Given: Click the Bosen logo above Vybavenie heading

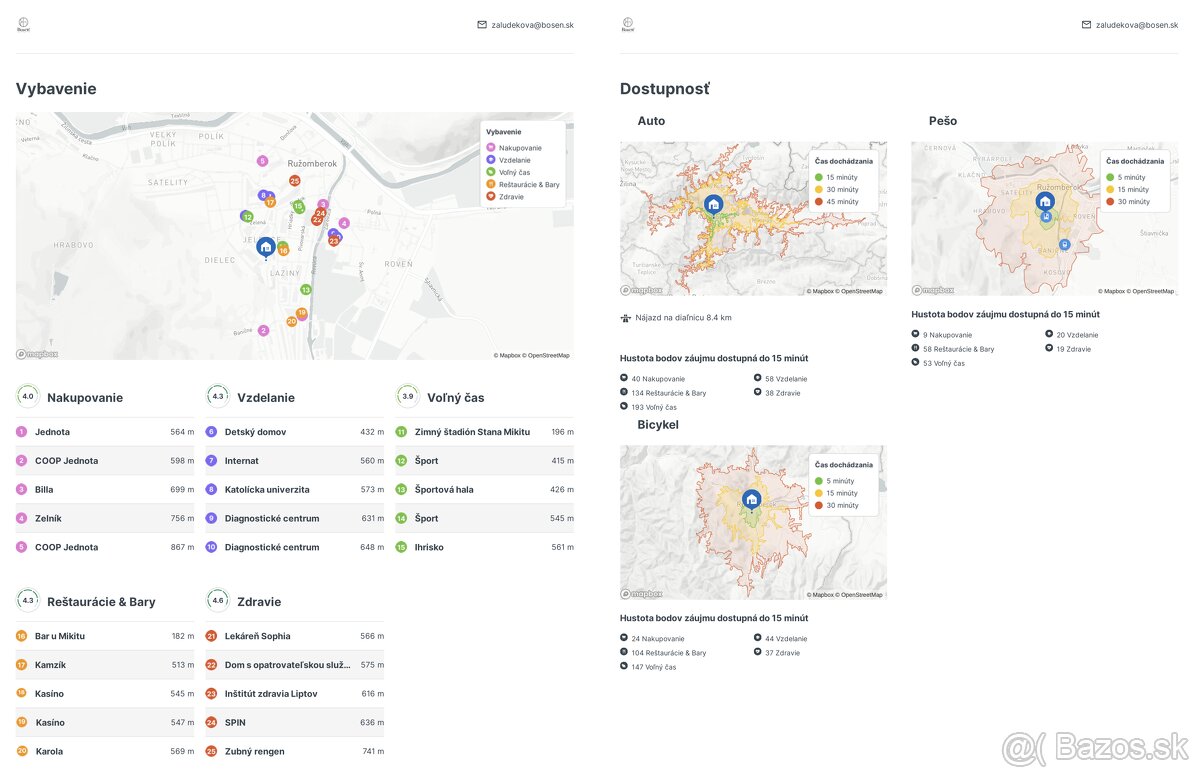Looking at the screenshot, I should 23,25.
